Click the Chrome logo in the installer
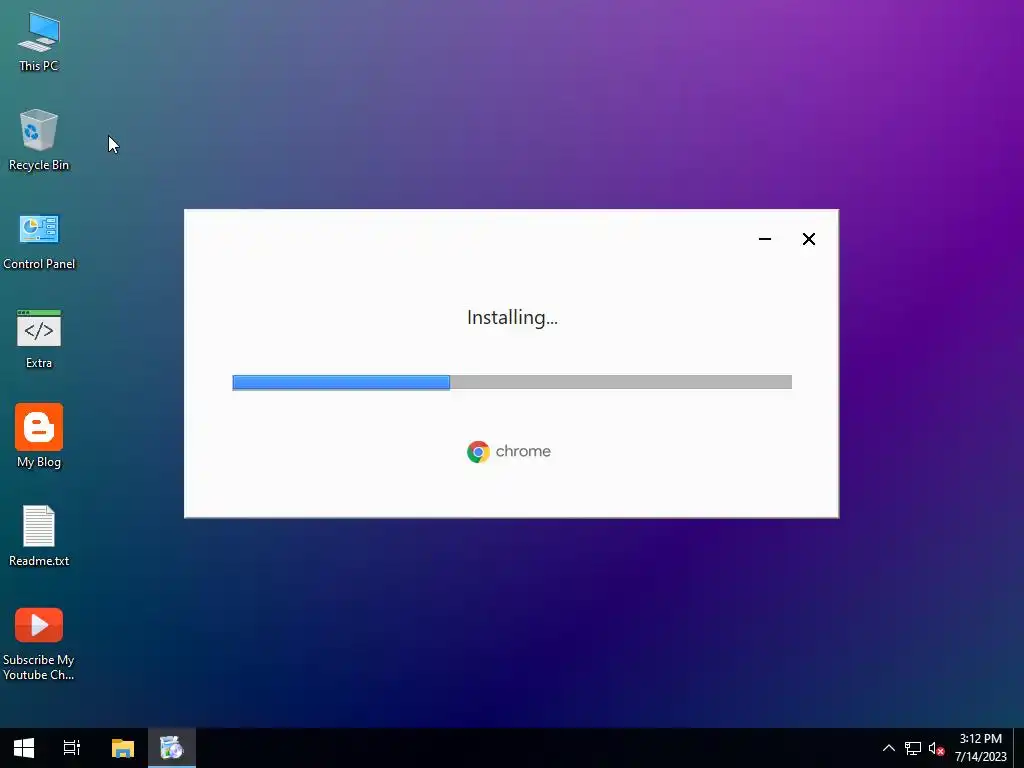1024x768 pixels. pos(478,451)
